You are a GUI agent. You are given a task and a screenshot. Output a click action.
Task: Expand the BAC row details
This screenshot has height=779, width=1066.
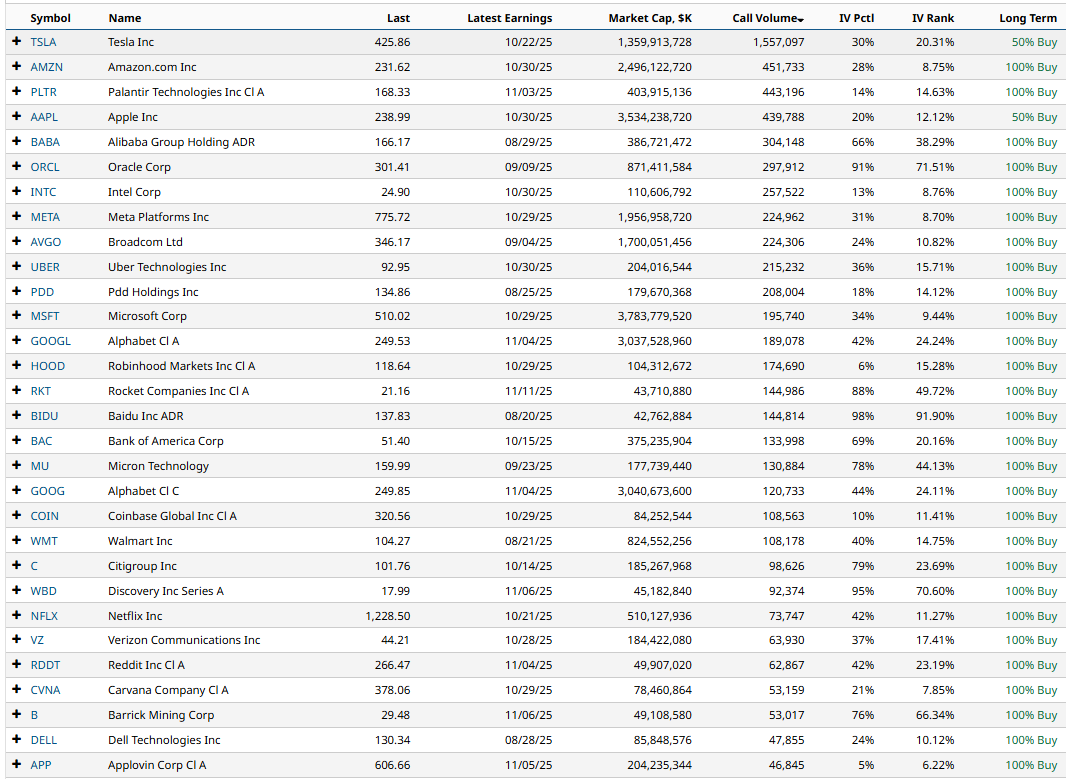click(x=17, y=440)
